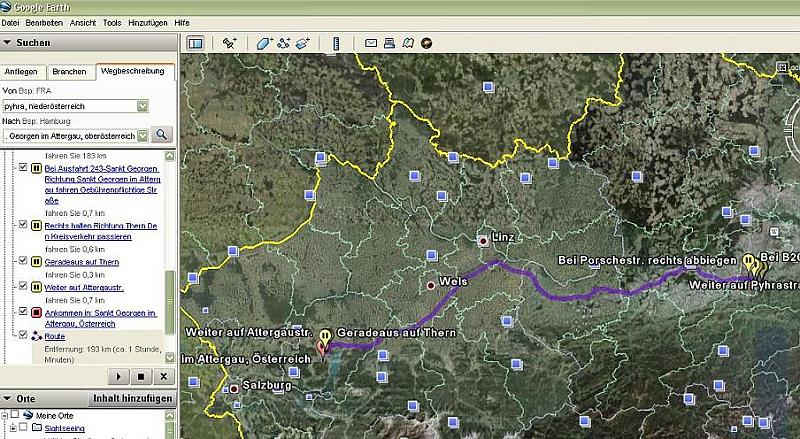Select the add path tool
This screenshot has height=439, width=800.
tap(283, 43)
